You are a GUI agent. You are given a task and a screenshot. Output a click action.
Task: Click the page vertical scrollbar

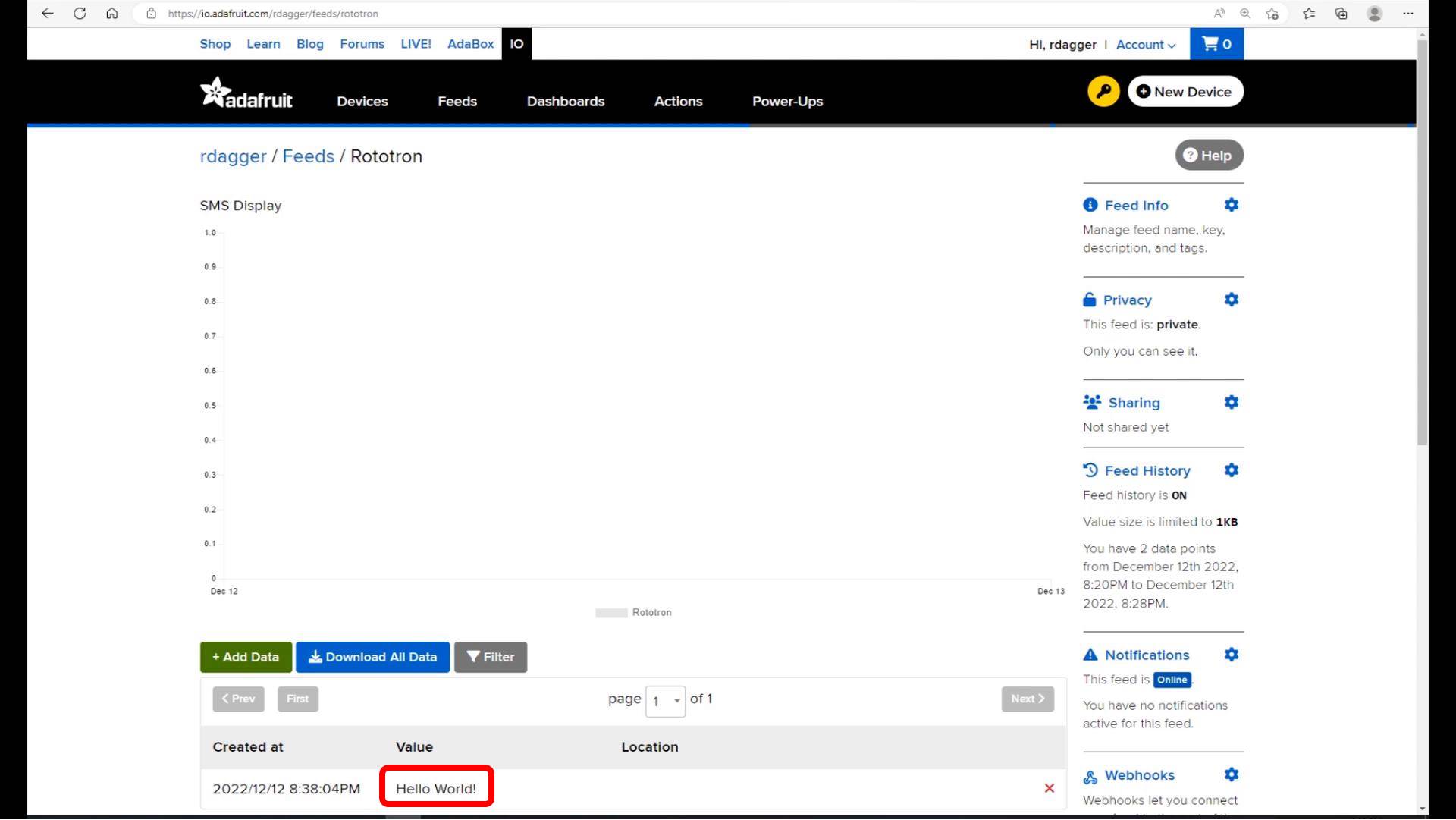click(x=1422, y=243)
